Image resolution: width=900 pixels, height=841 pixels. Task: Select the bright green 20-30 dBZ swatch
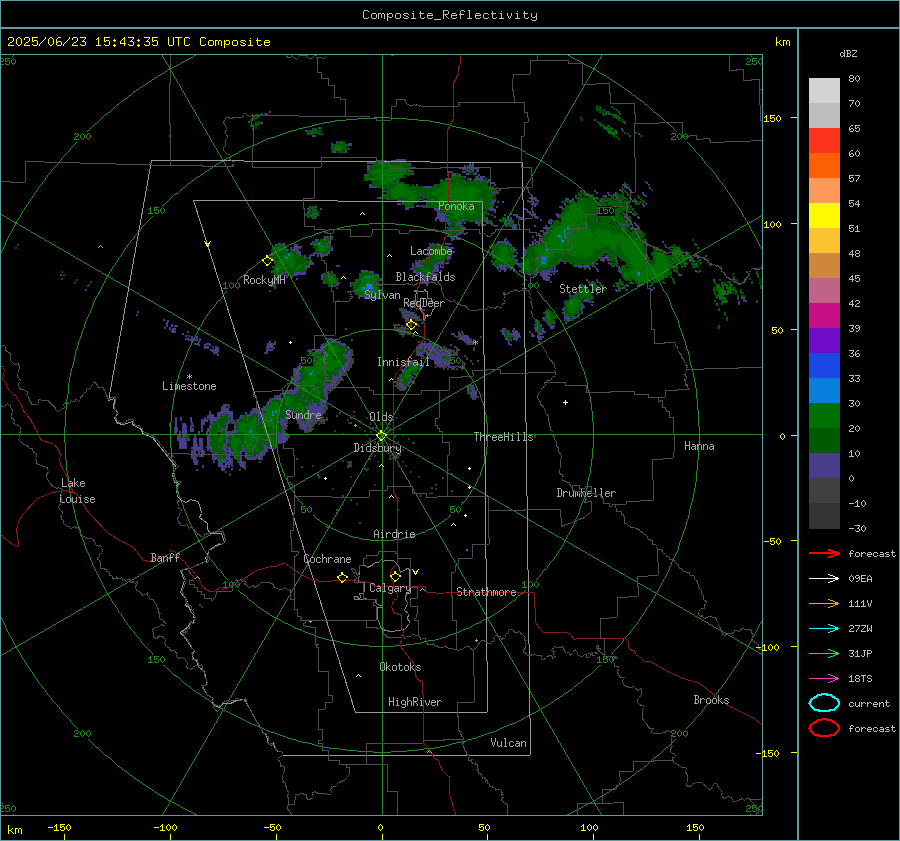point(824,416)
